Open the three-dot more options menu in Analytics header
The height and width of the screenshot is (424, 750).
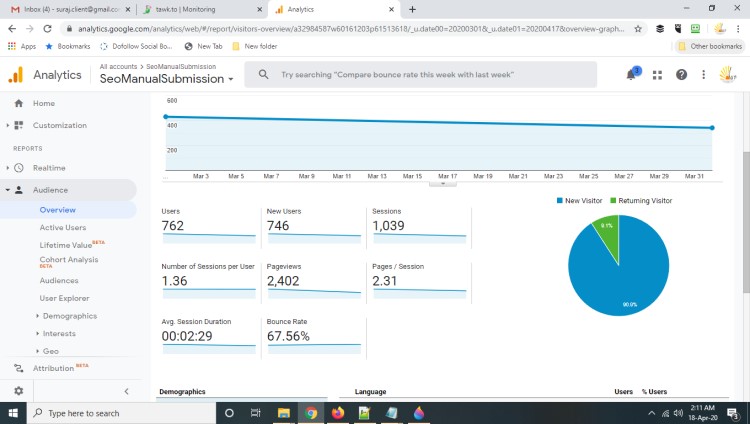703,75
